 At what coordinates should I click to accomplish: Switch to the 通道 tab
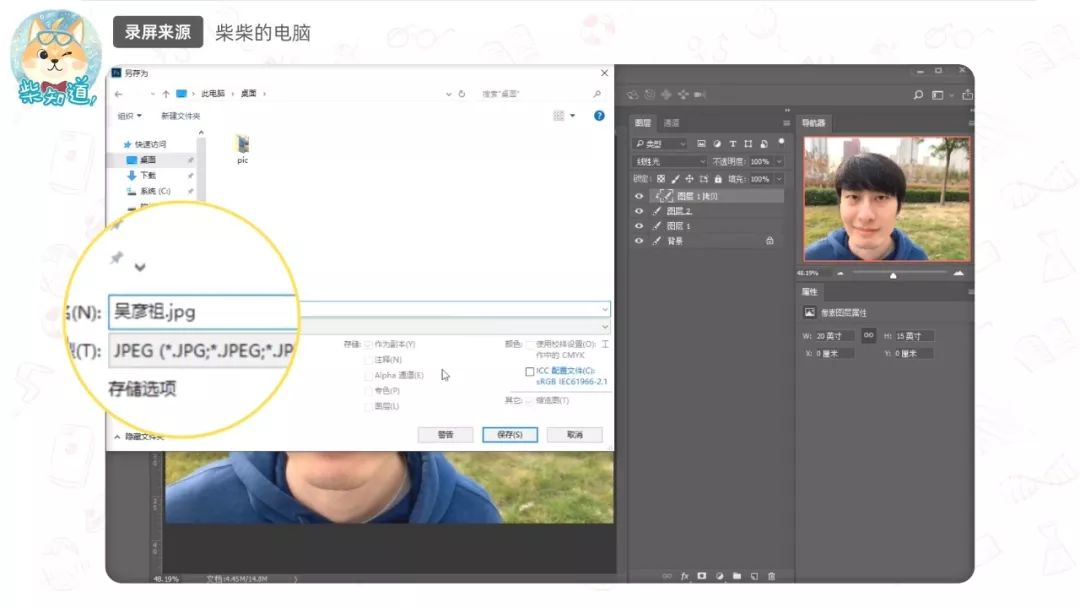click(x=671, y=123)
